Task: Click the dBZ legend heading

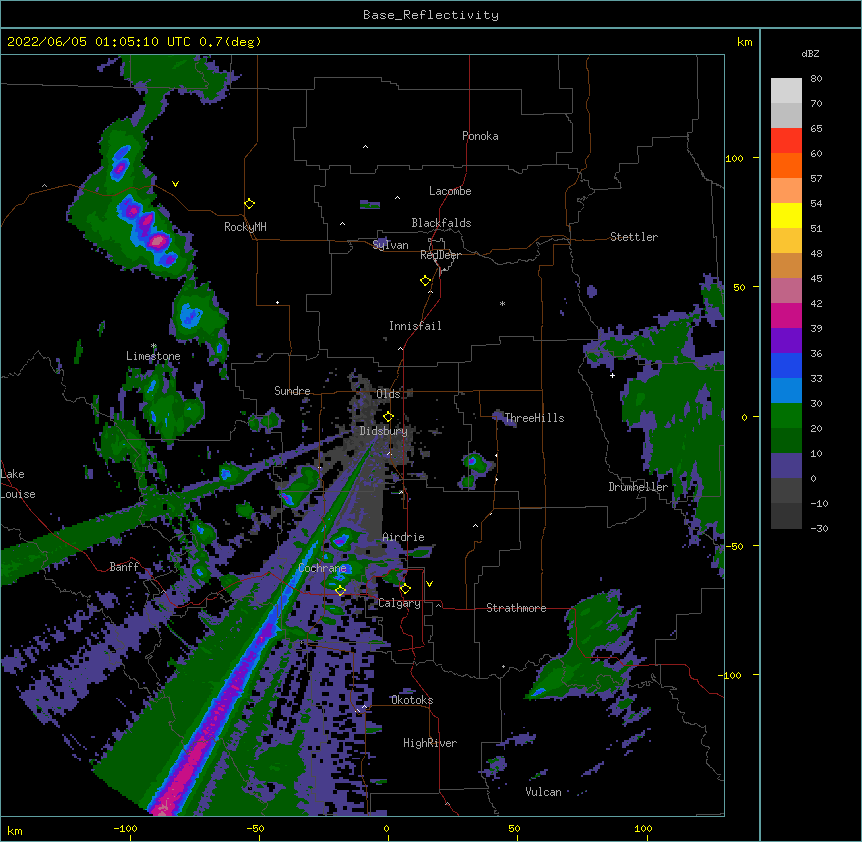Action: click(x=810, y=53)
